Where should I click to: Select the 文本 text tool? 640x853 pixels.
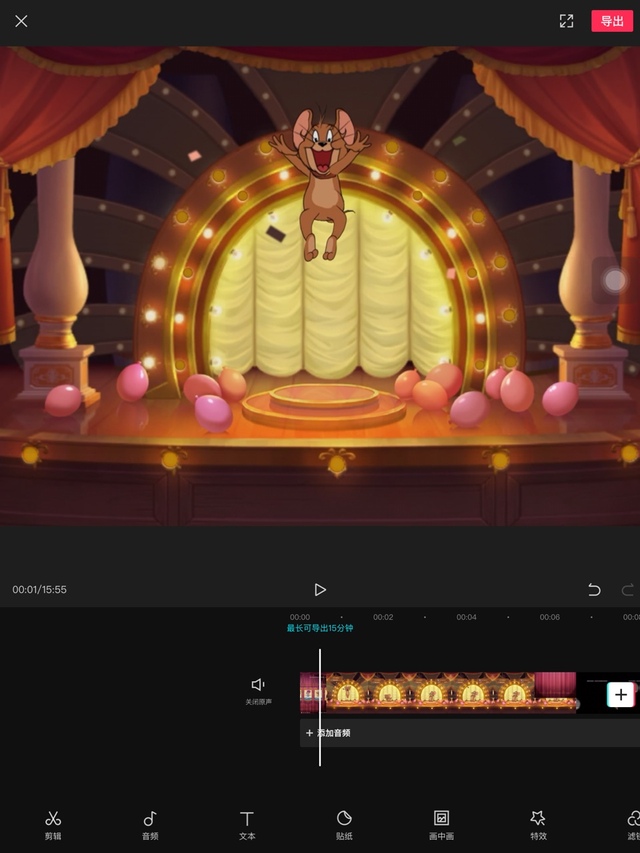[x=247, y=824]
